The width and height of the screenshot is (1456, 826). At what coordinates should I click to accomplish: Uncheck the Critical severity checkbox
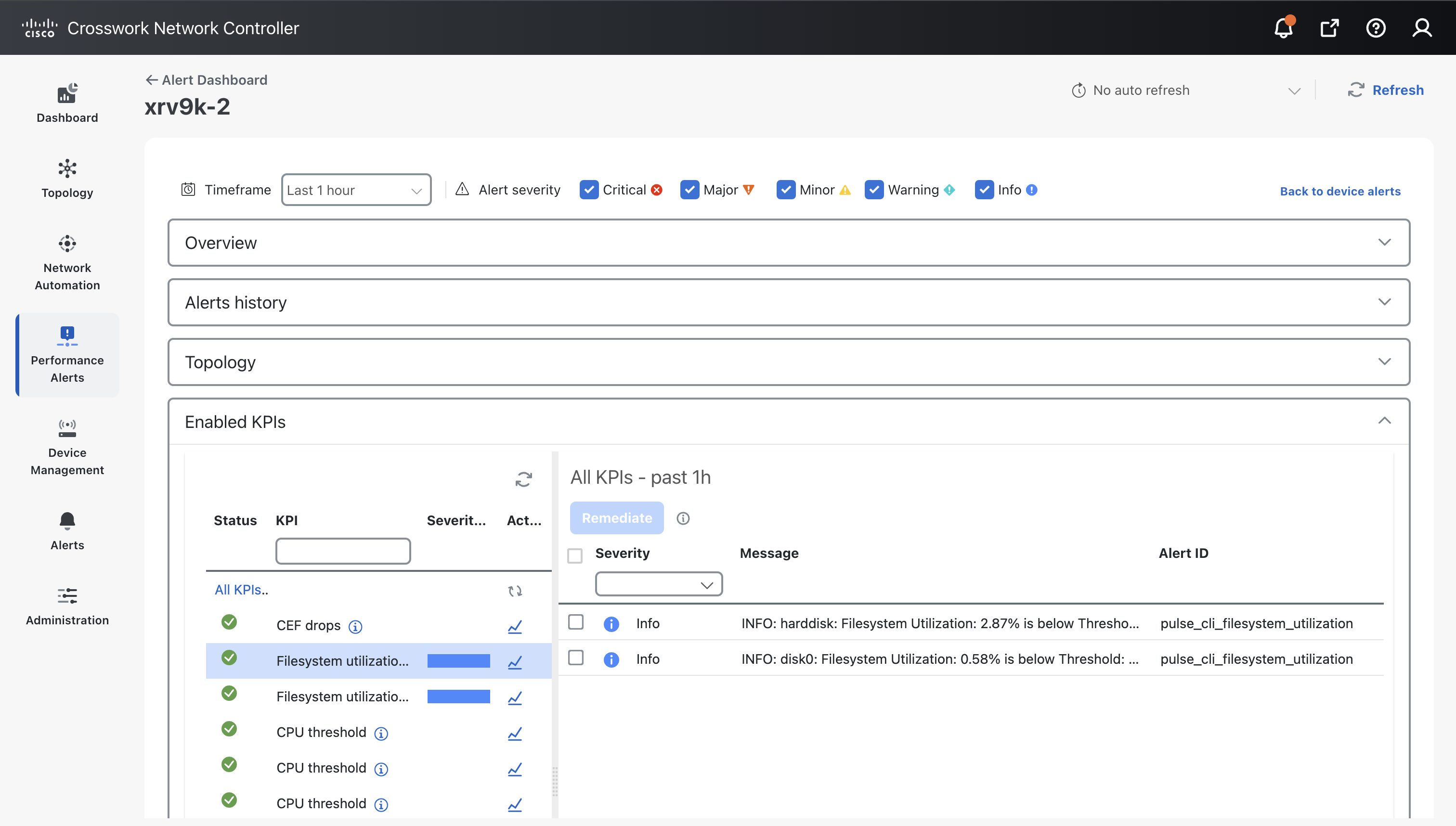589,190
